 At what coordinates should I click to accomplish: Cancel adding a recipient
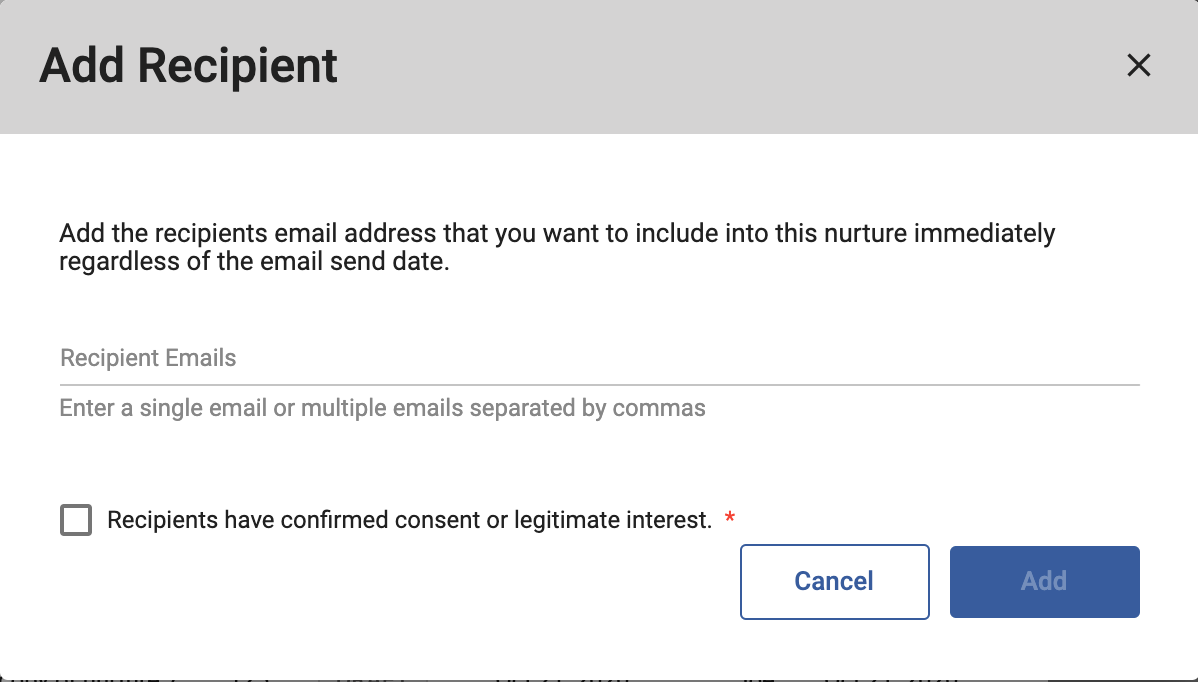(x=834, y=581)
